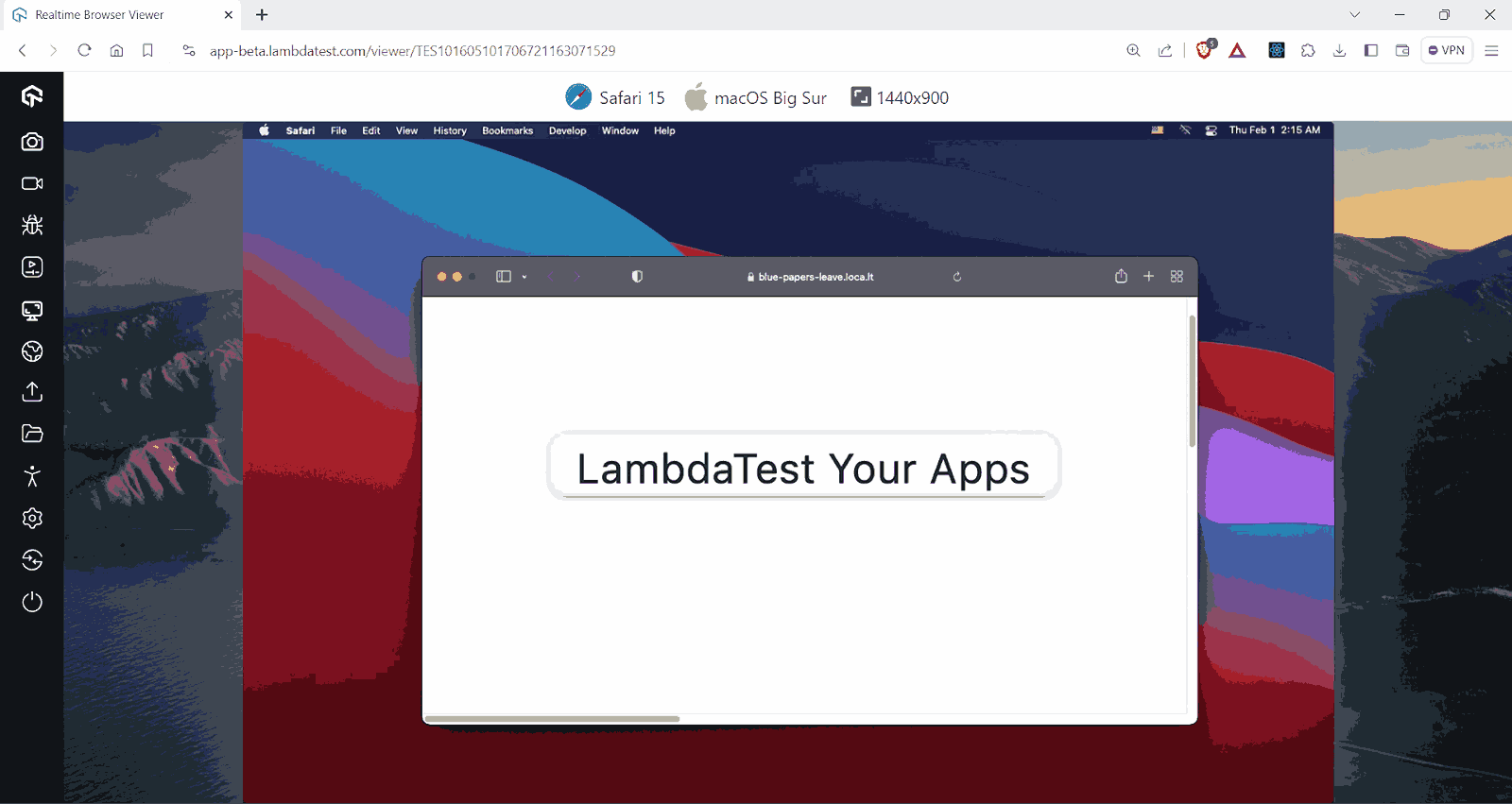Screen dimensions: 1512x804
Task: Click the macOS Big Sur Apple icon
Action: click(x=696, y=96)
